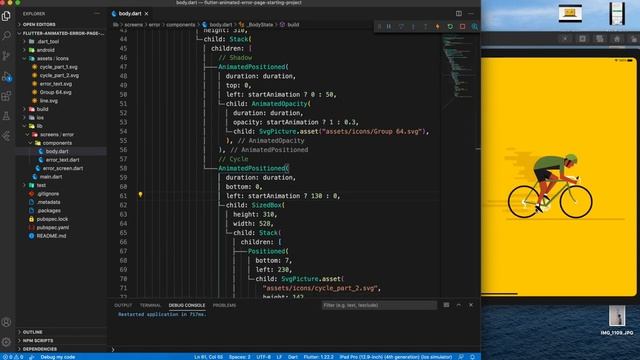Open the Extensions view
The image size is (640, 360).
click(6, 96)
